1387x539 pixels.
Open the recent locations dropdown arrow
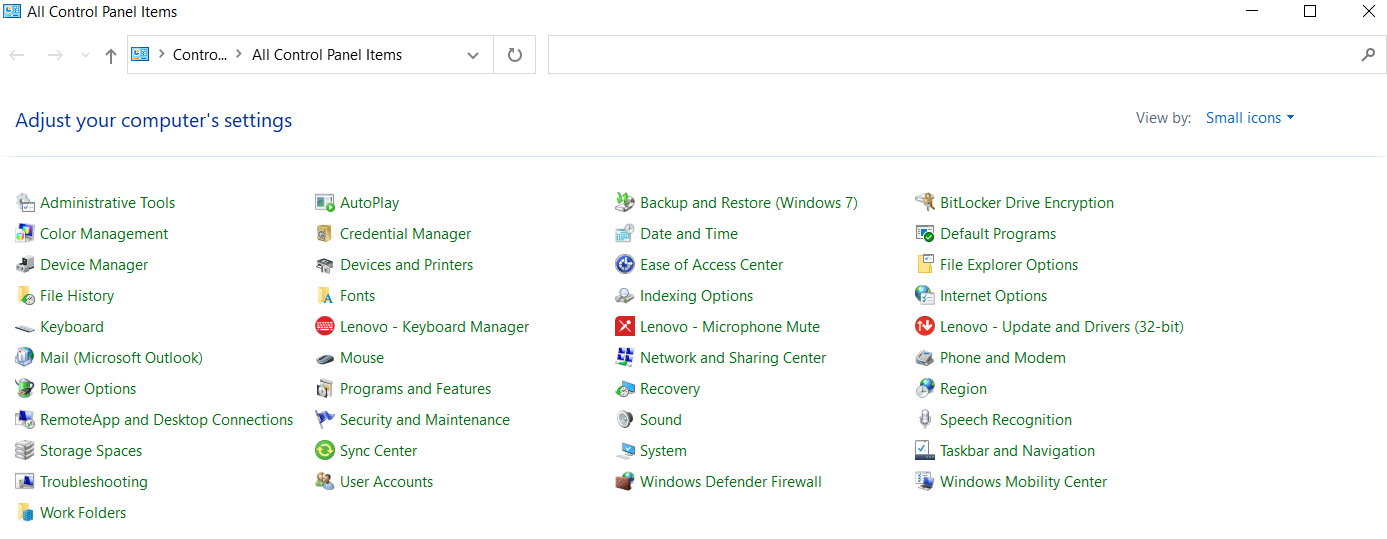[85, 55]
